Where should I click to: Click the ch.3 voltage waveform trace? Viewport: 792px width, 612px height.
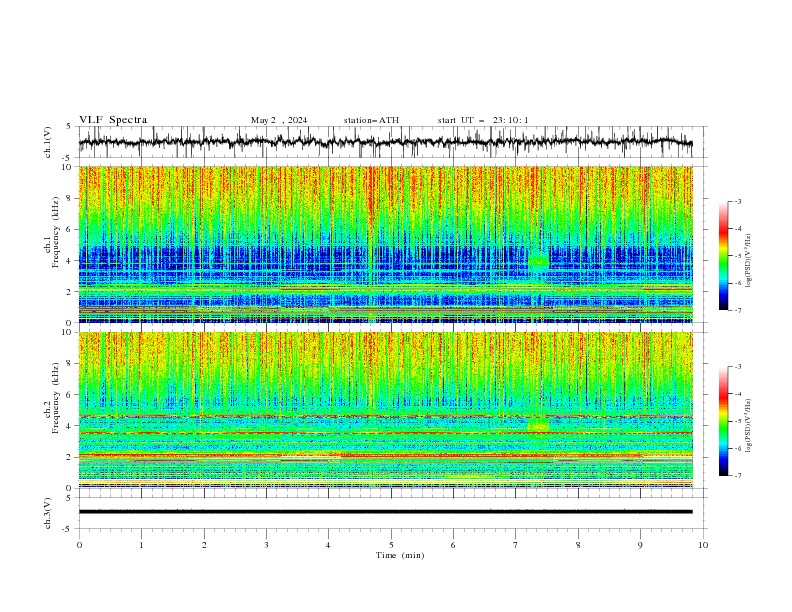tap(385, 512)
